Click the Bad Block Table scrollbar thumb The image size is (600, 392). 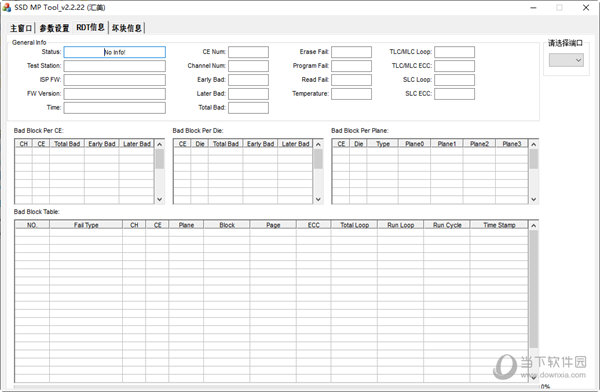[533, 289]
